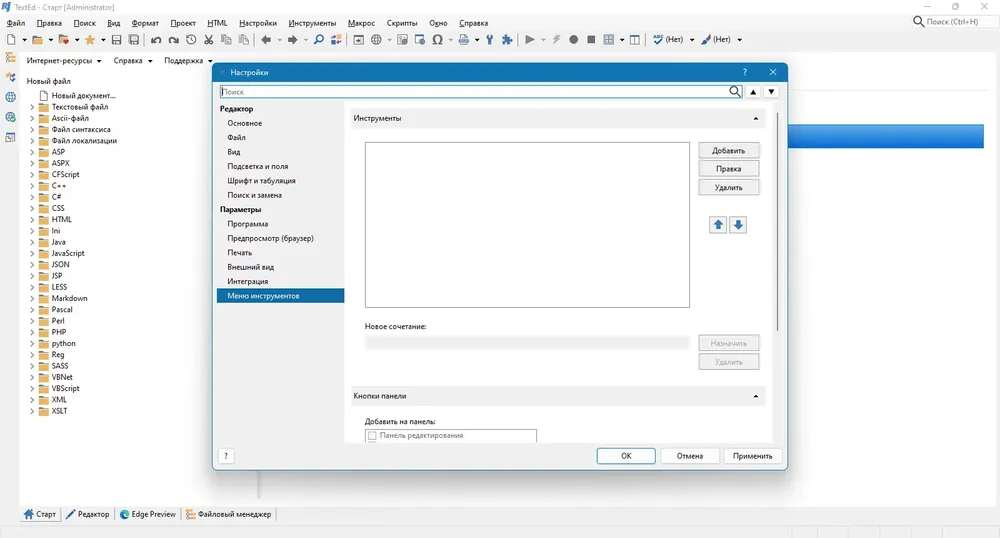Image resolution: width=1000 pixels, height=538 pixels.
Task: Expand the JavaScript folder in tree
Action: click(x=32, y=253)
